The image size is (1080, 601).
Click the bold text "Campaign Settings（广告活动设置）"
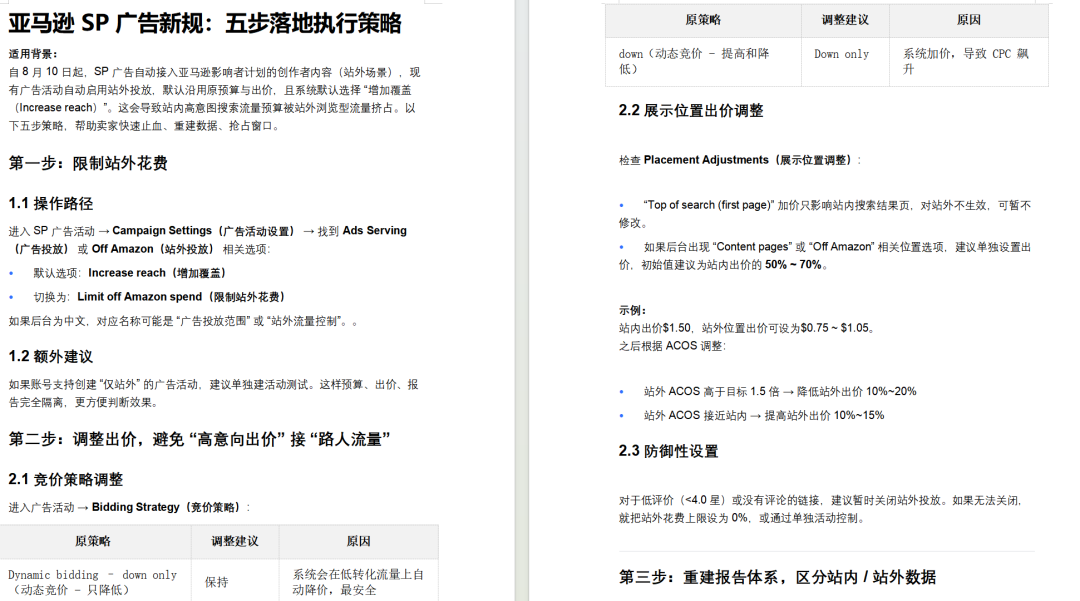[205, 231]
